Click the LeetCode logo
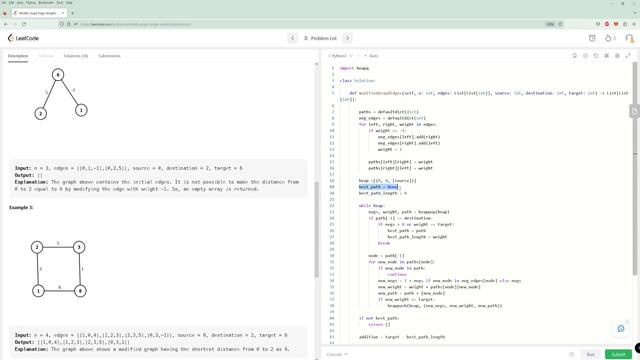 (23, 38)
